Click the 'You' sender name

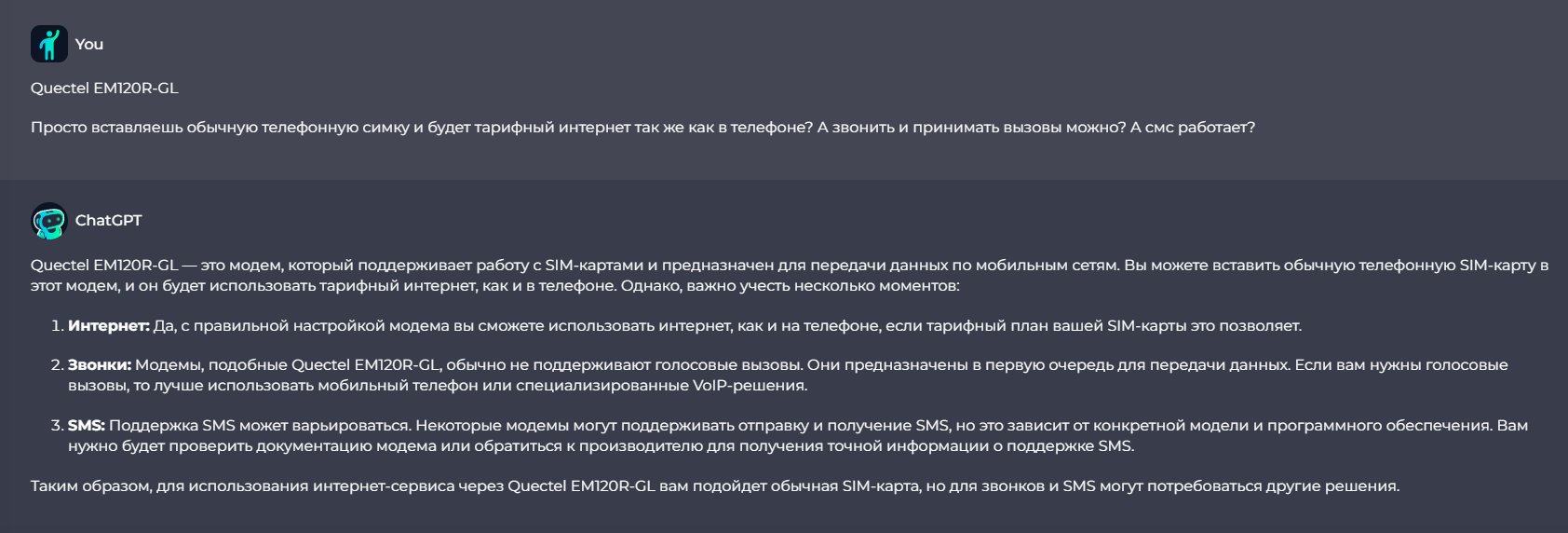(x=89, y=44)
